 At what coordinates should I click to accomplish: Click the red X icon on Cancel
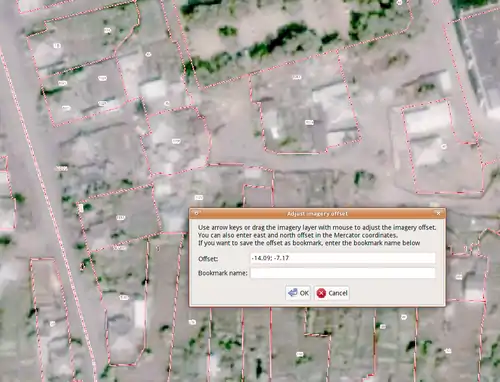(321, 293)
